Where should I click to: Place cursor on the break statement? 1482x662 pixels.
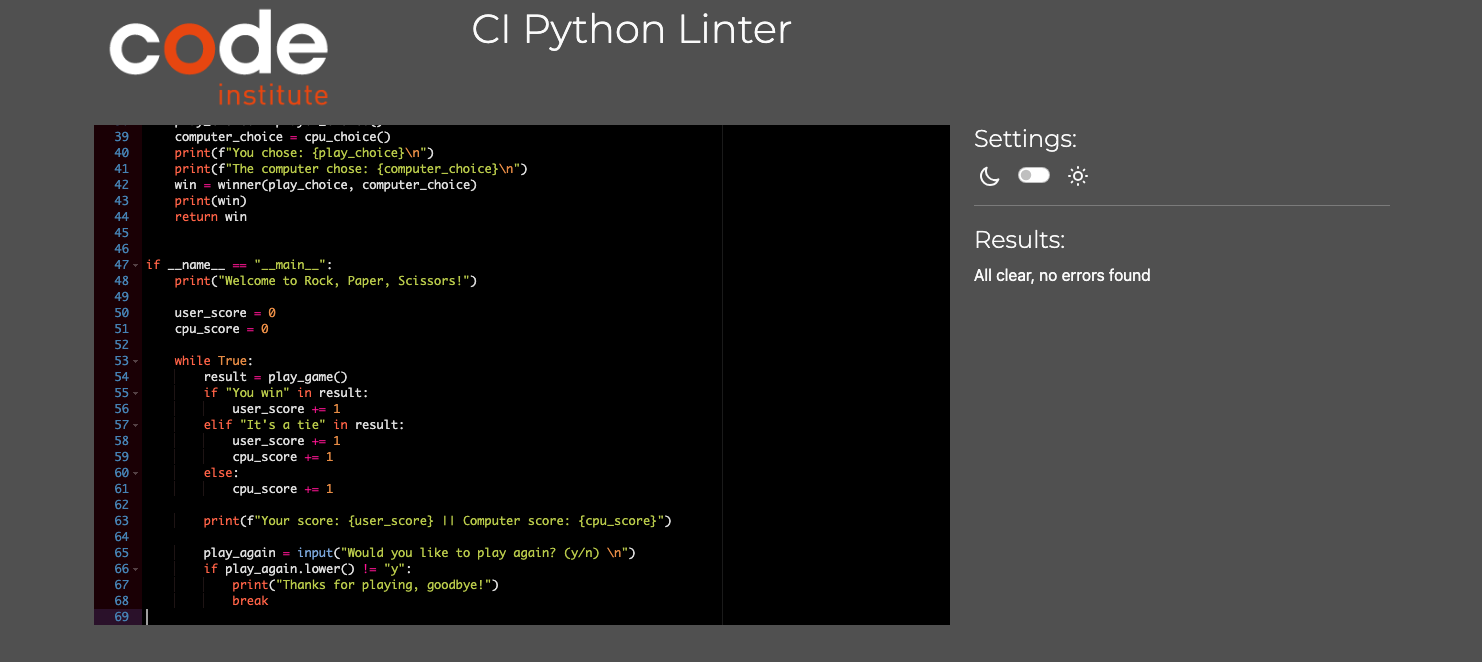click(x=250, y=600)
